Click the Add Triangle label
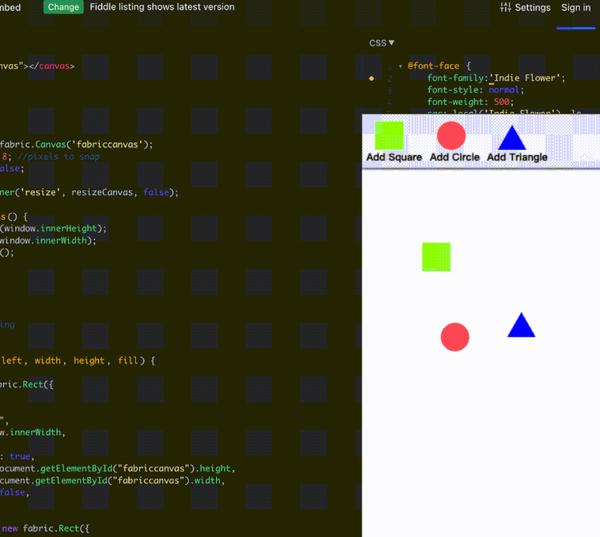The width and height of the screenshot is (600, 537). pos(517,157)
